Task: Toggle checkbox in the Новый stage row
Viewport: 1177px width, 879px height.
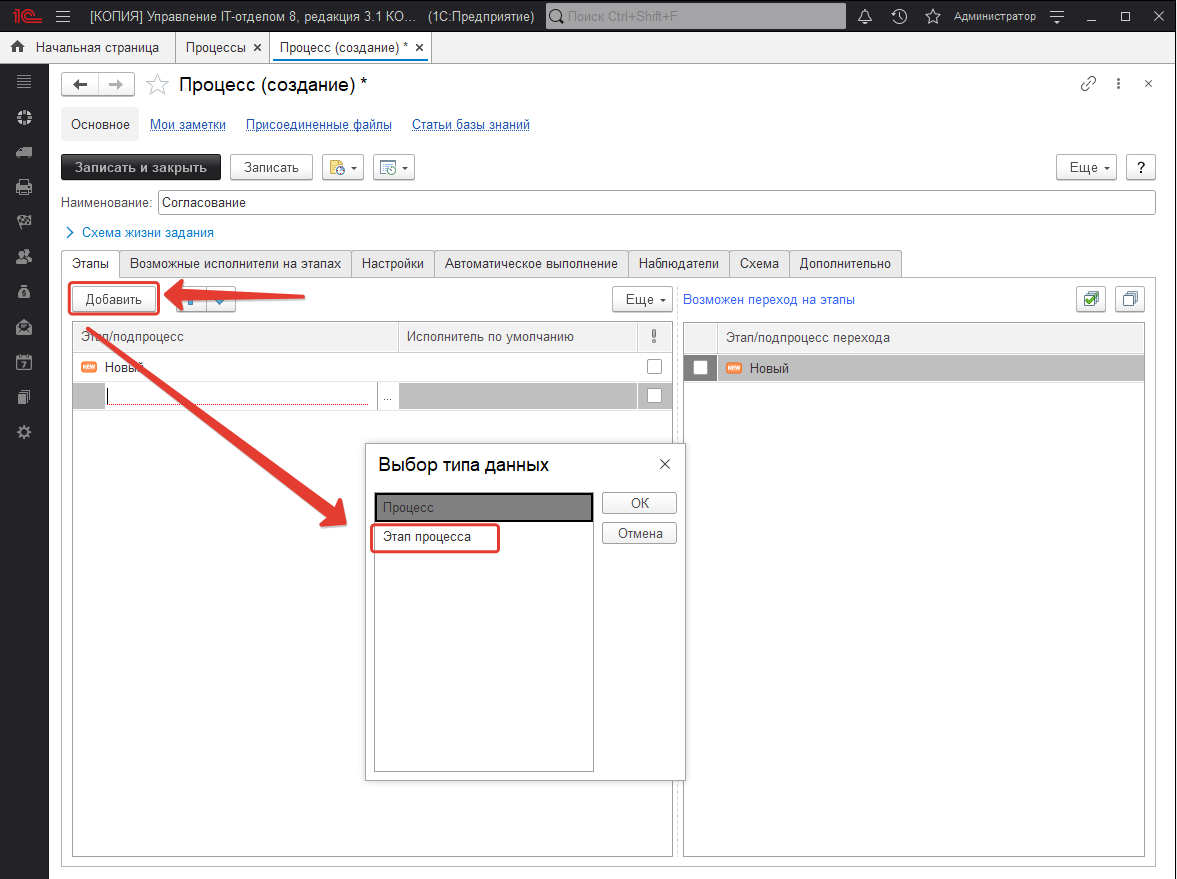Action: pos(654,367)
